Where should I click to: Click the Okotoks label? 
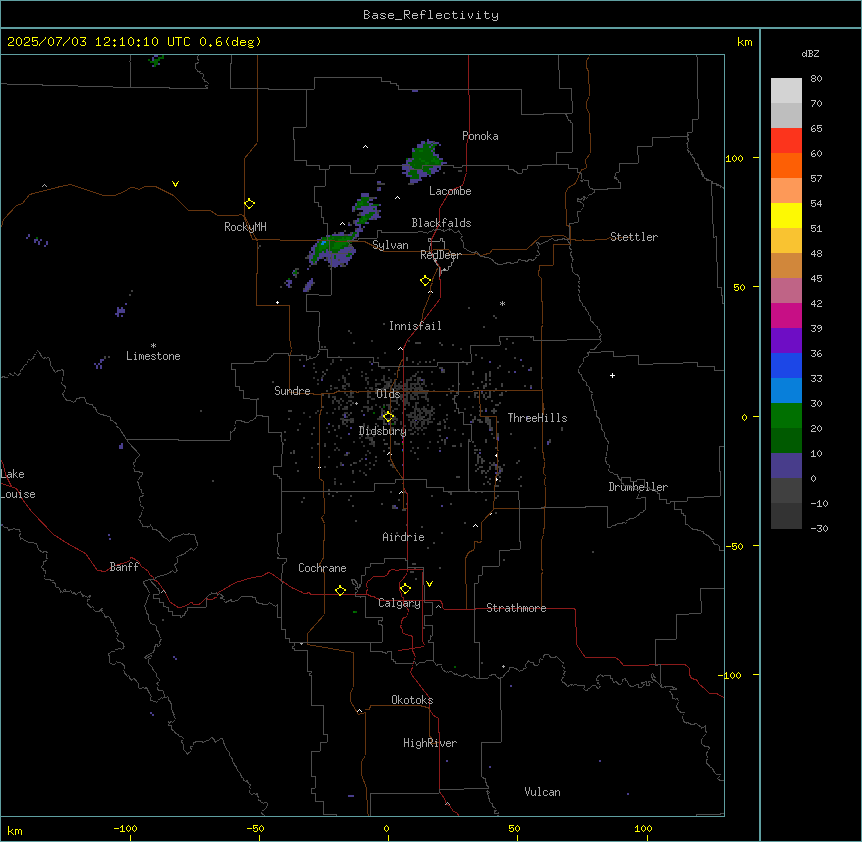412,700
